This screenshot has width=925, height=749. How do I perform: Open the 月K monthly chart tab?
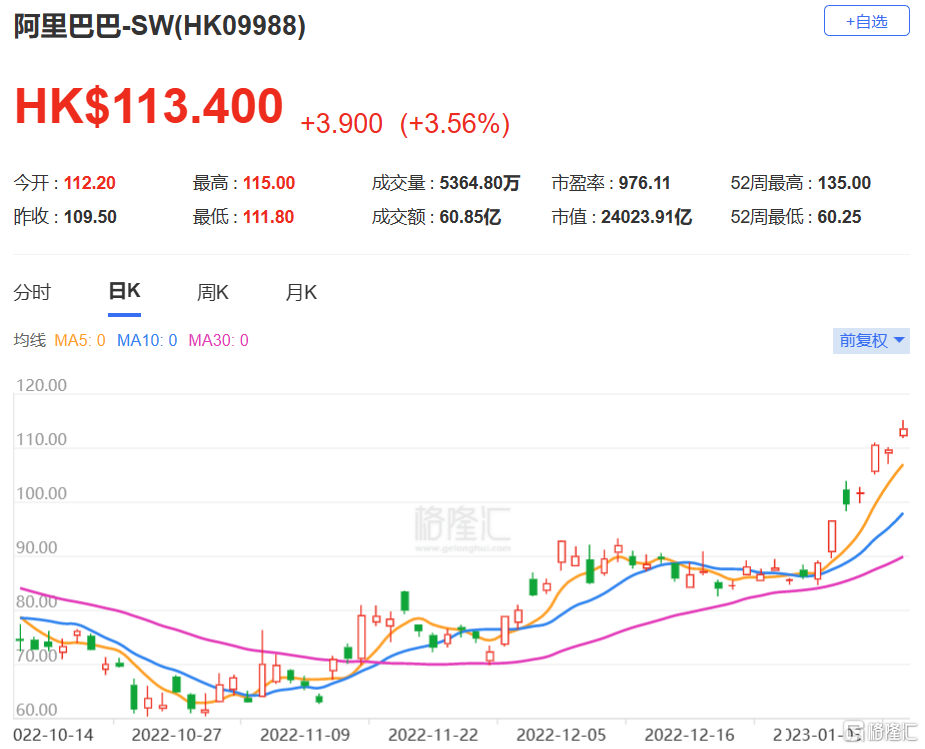click(301, 293)
